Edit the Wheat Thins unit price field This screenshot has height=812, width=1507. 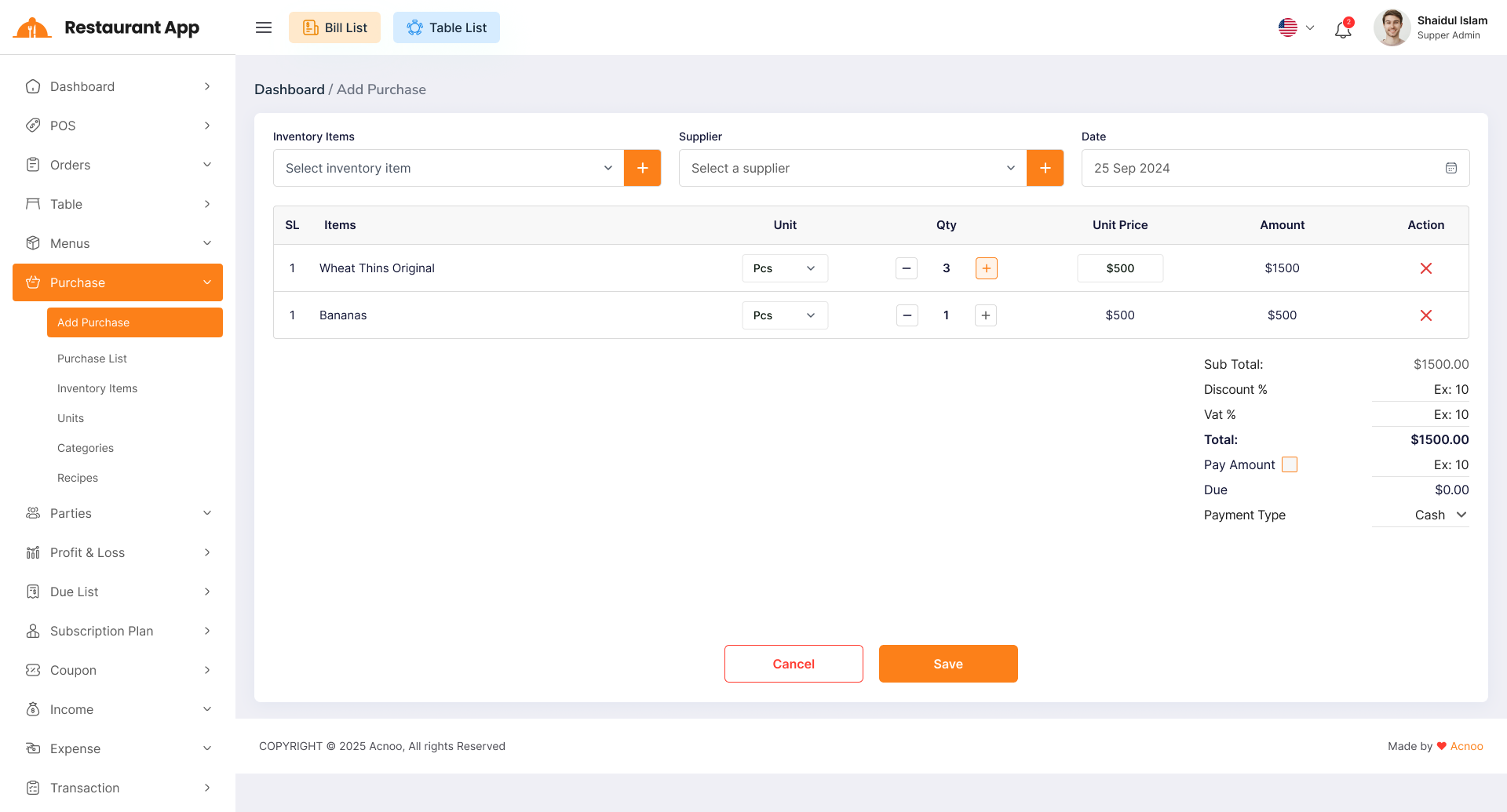tap(1119, 268)
